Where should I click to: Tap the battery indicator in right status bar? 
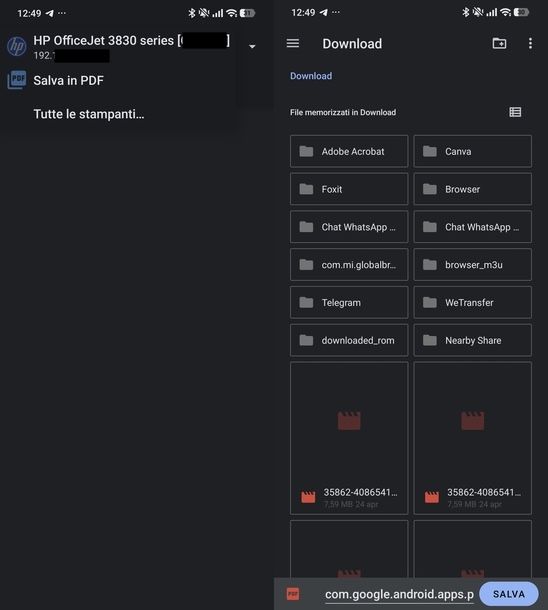[x=521, y=12]
